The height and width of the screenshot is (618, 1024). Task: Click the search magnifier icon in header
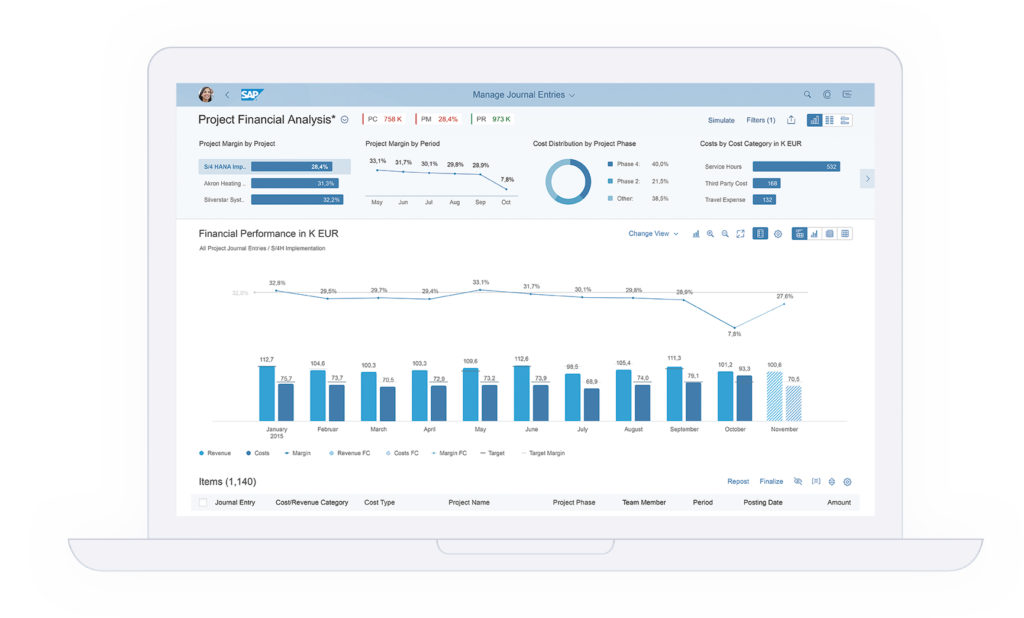[807, 95]
